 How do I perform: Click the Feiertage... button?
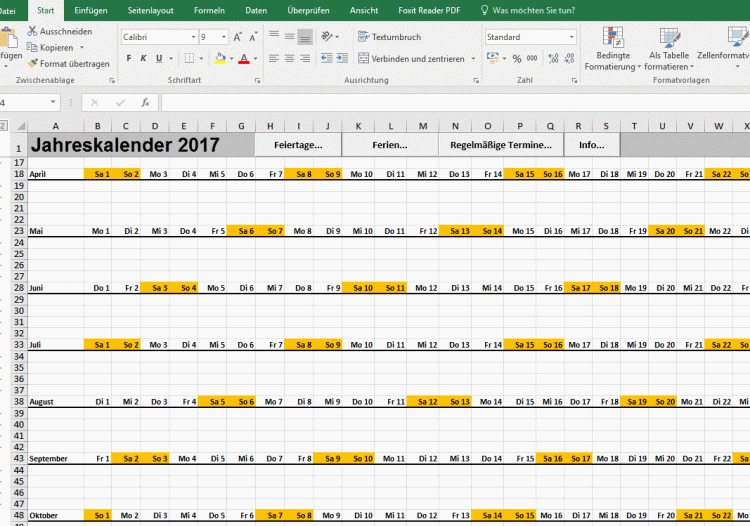(x=298, y=145)
